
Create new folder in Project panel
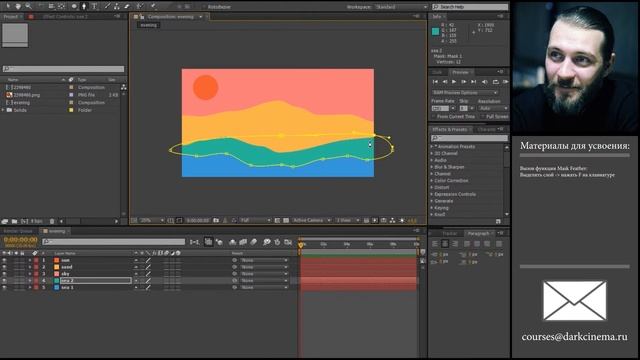coord(14,221)
